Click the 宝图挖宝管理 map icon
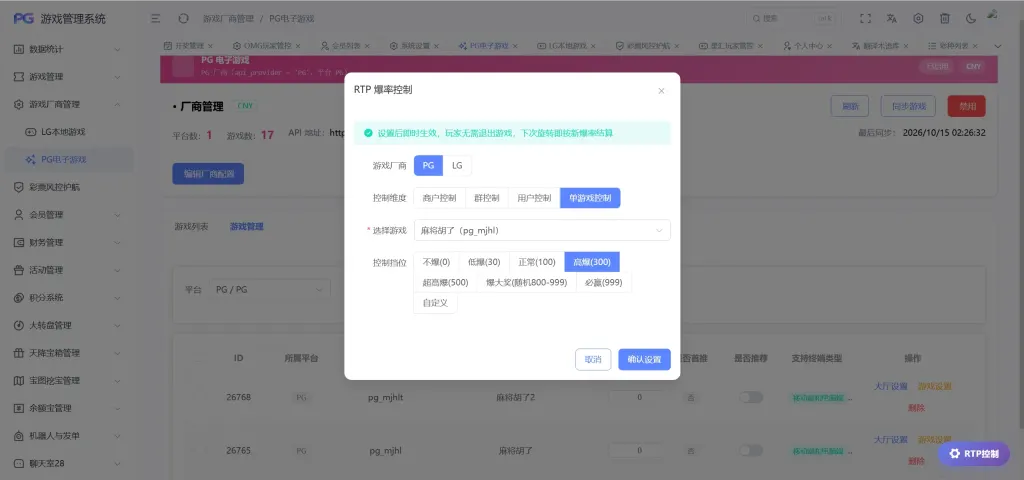This screenshot has width=1024, height=480. 19,380
